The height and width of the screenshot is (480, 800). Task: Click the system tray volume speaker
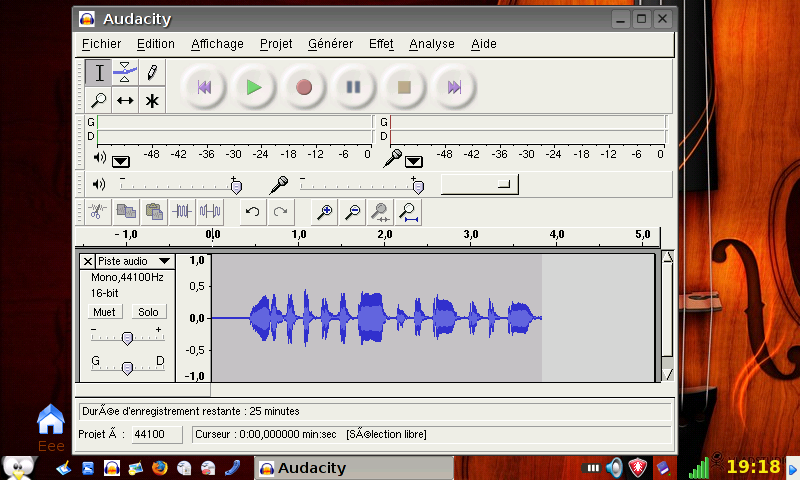coord(614,468)
